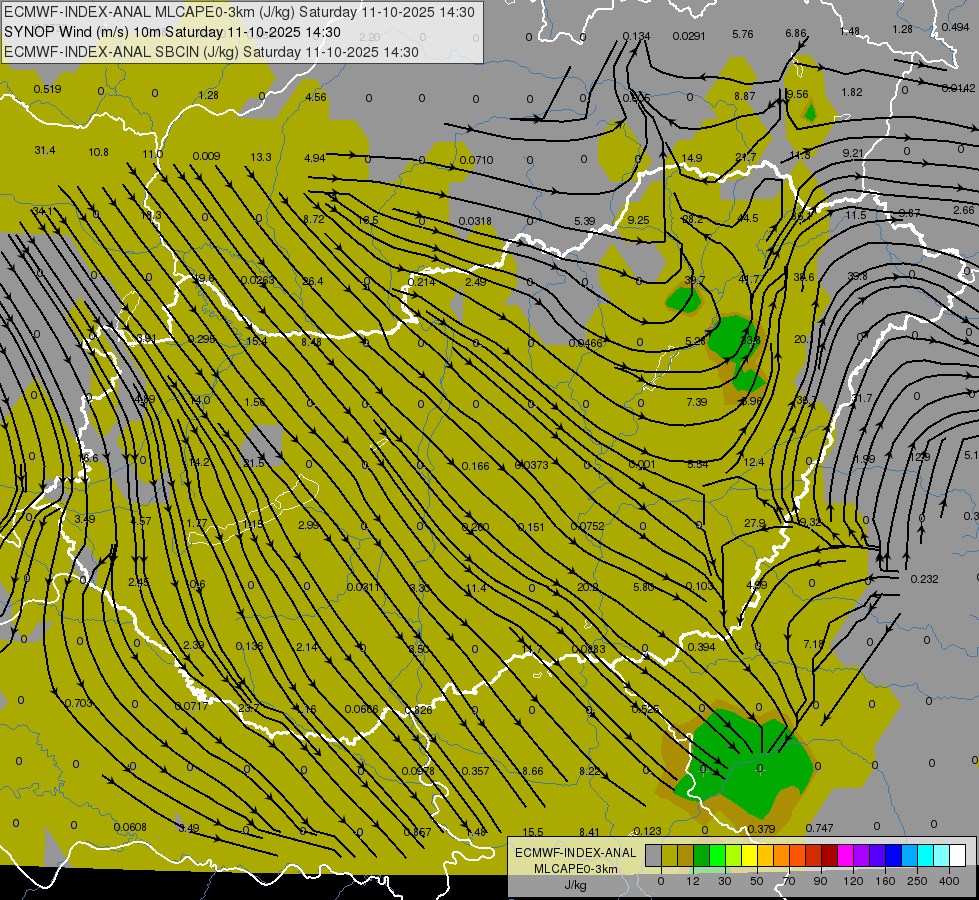Select the pure blue legend swatch
This screenshot has width=979, height=900.
coord(893,855)
